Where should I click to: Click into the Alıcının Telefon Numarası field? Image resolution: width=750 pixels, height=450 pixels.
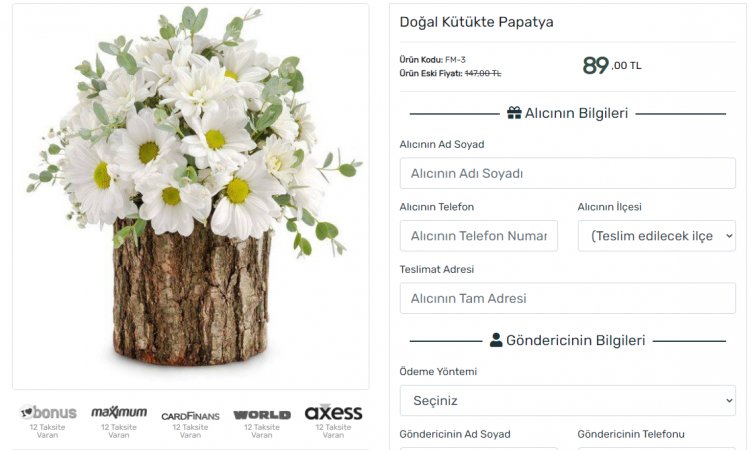479,236
